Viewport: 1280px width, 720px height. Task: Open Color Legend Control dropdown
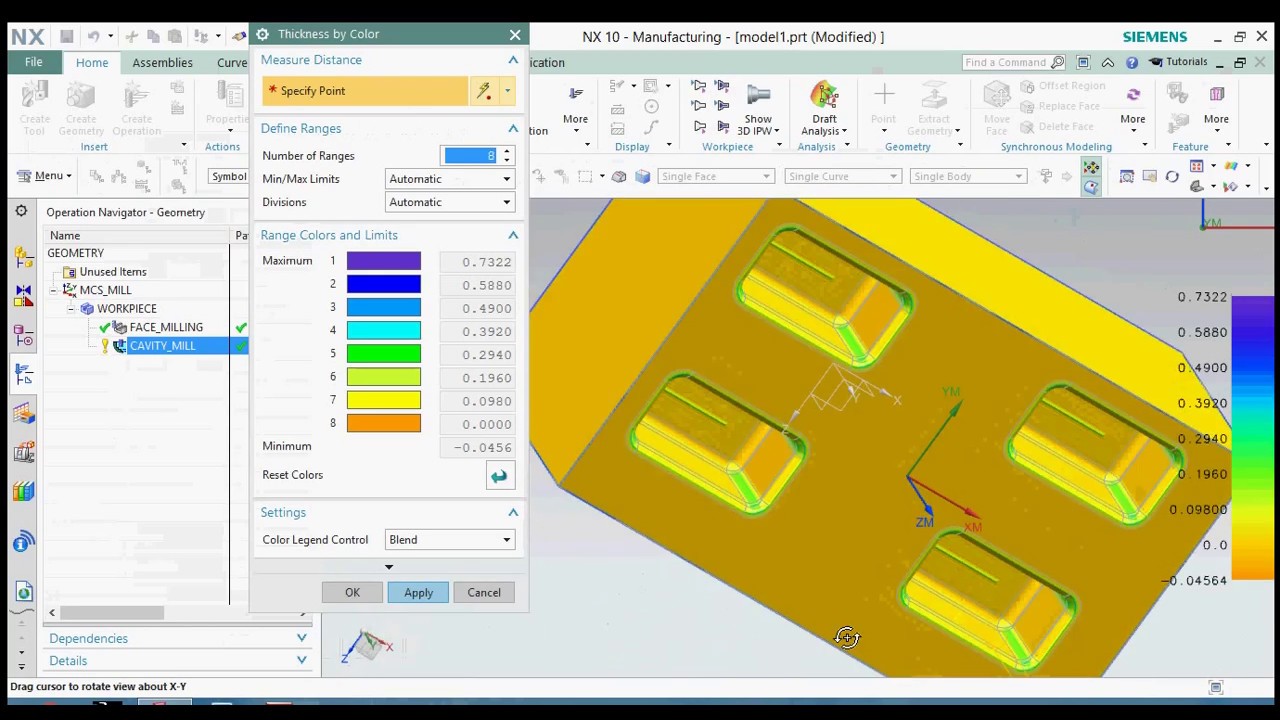click(x=450, y=540)
